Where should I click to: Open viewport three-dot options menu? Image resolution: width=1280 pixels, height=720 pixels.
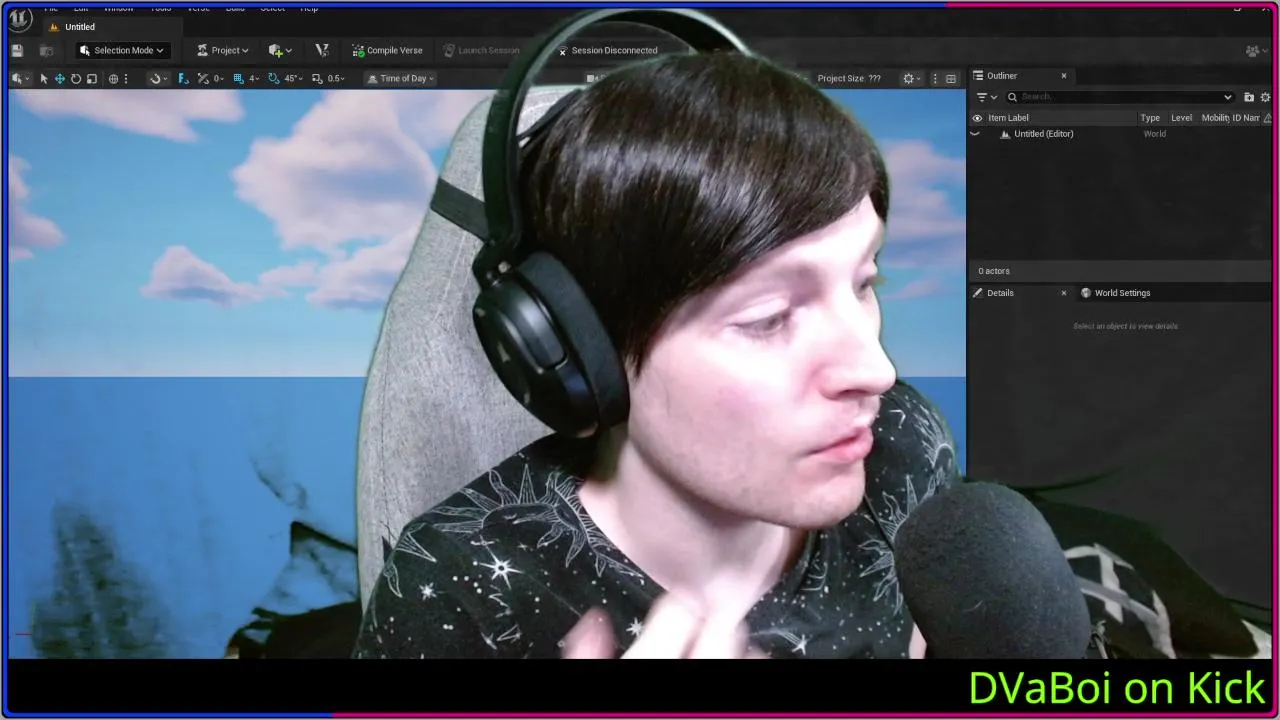[x=935, y=78]
